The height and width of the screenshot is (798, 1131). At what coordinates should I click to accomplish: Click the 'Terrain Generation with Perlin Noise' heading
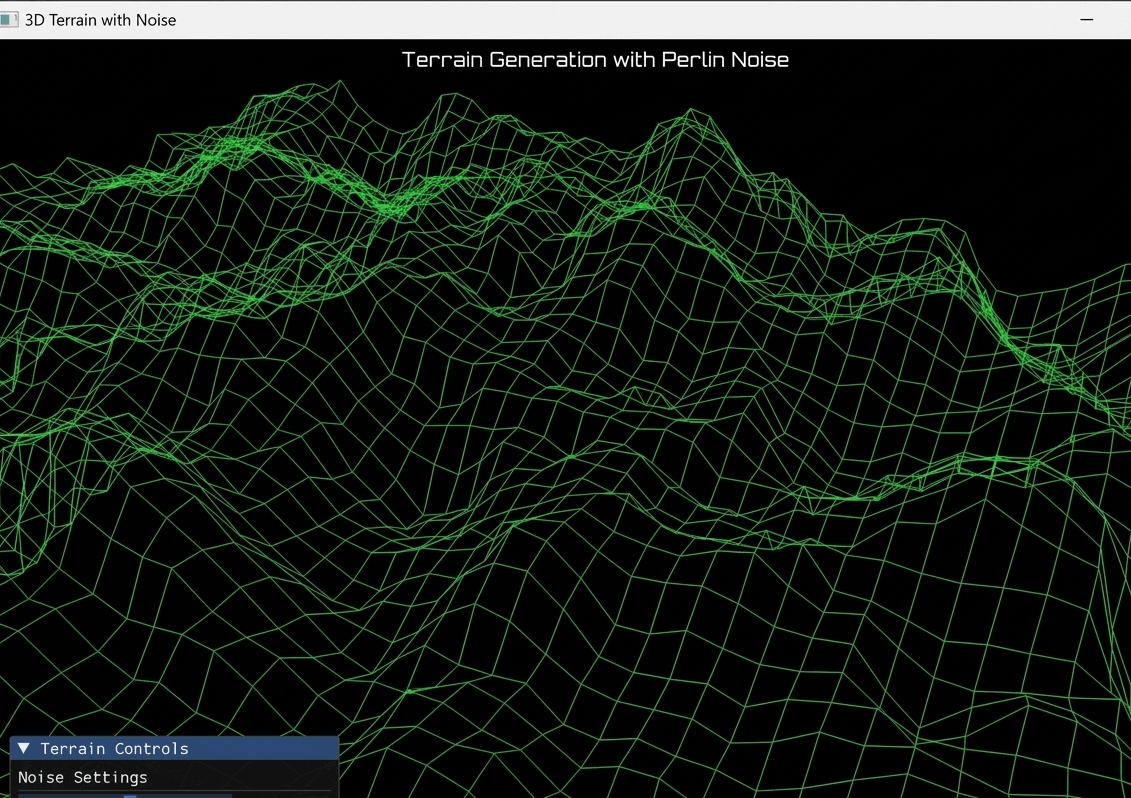coord(595,59)
